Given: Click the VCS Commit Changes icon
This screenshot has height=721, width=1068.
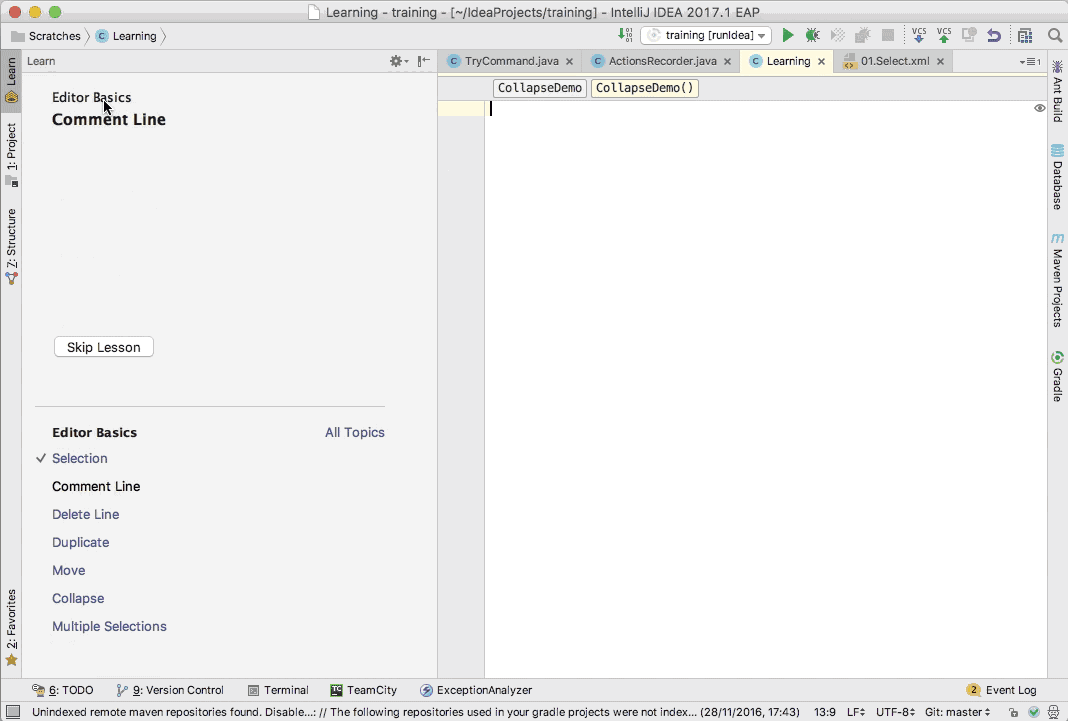Looking at the screenshot, I should coord(943,35).
